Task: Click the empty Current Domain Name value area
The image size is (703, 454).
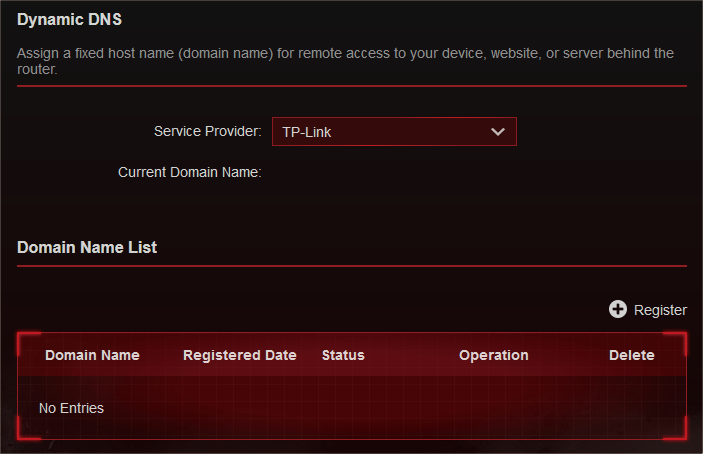Action: point(394,172)
